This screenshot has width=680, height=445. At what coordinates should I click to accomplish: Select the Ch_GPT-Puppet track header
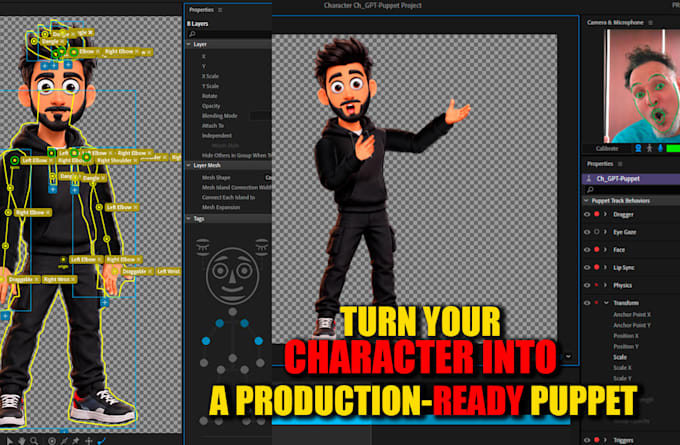click(x=631, y=179)
